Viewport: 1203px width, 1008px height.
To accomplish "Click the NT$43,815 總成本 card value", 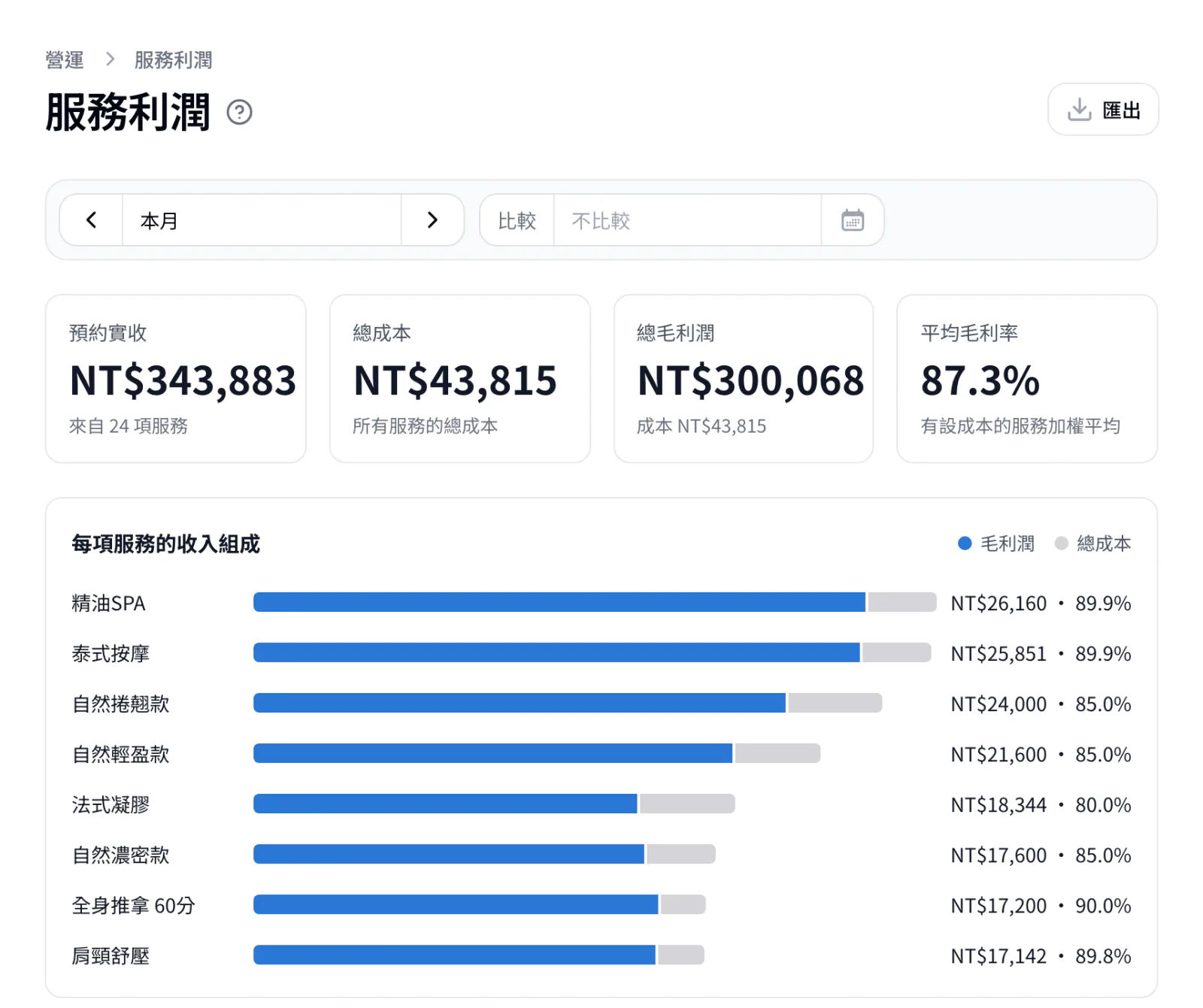I will click(x=455, y=380).
